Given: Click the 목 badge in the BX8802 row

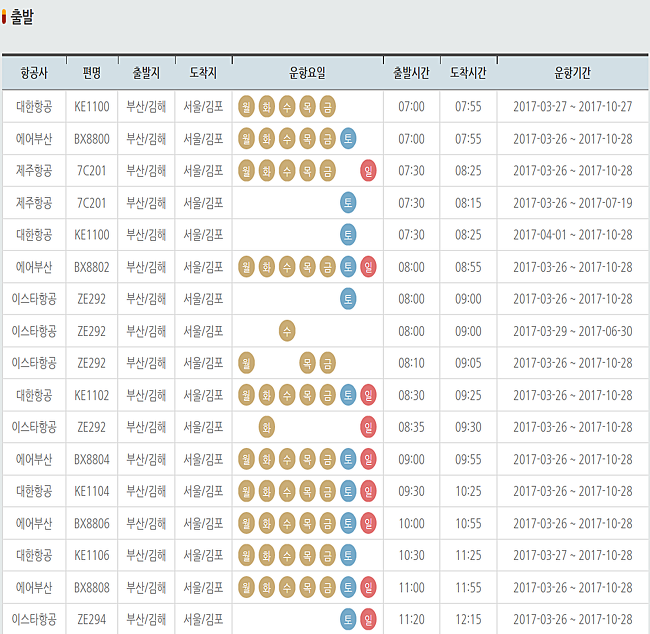Looking at the screenshot, I should pos(307,267).
